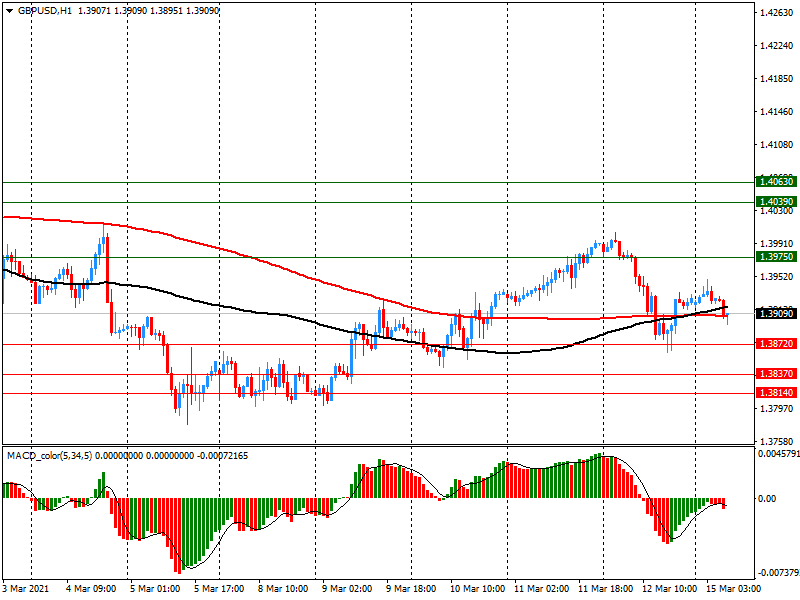This screenshot has width=800, height=600.
Task: Select the 9 Mar 18:00 time label
Action: pyautogui.click(x=411, y=589)
